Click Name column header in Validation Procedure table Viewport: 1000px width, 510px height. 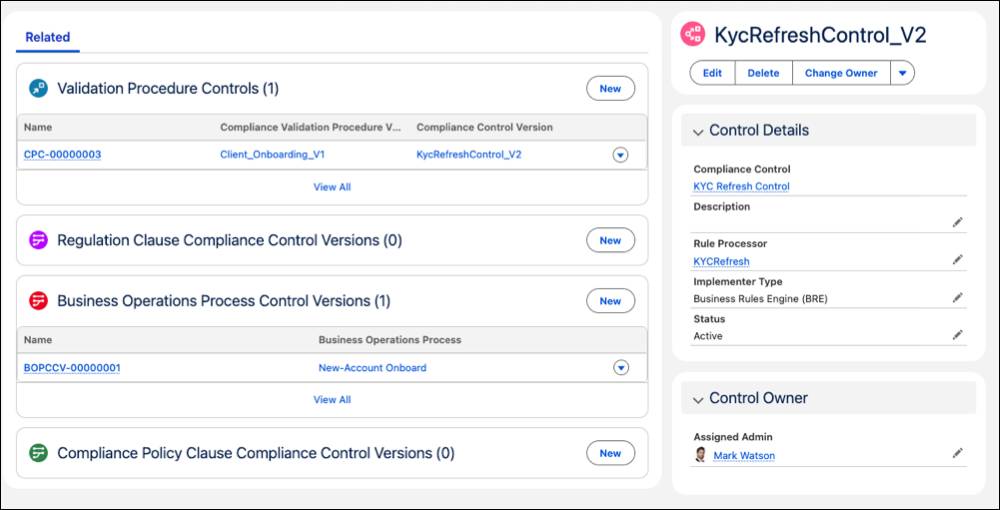[38, 128]
